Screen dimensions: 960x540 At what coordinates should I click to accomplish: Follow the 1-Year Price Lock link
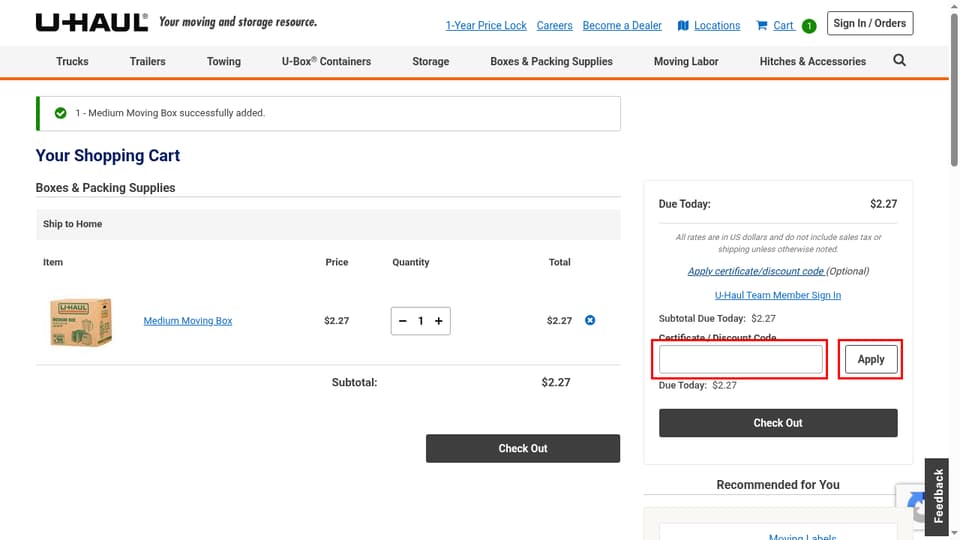coord(486,26)
